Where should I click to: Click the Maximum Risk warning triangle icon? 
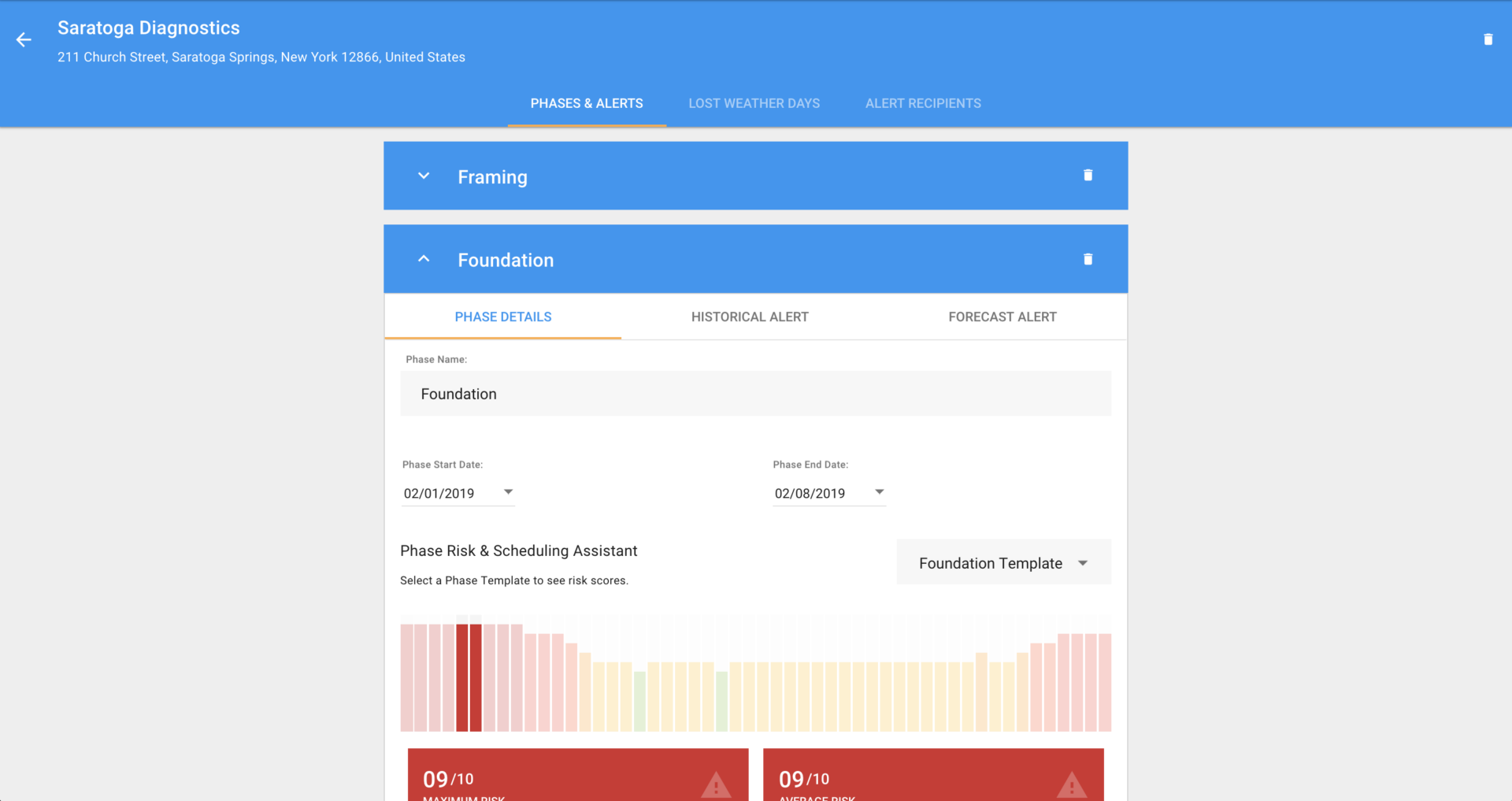click(715, 785)
